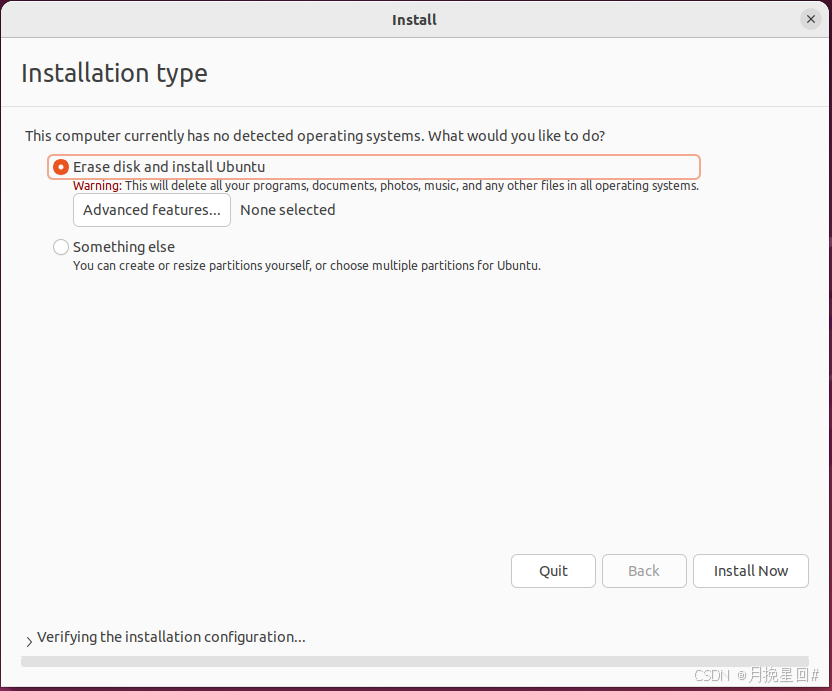Close the Install window
Viewport: 832px width, 691px height.
[811, 19]
